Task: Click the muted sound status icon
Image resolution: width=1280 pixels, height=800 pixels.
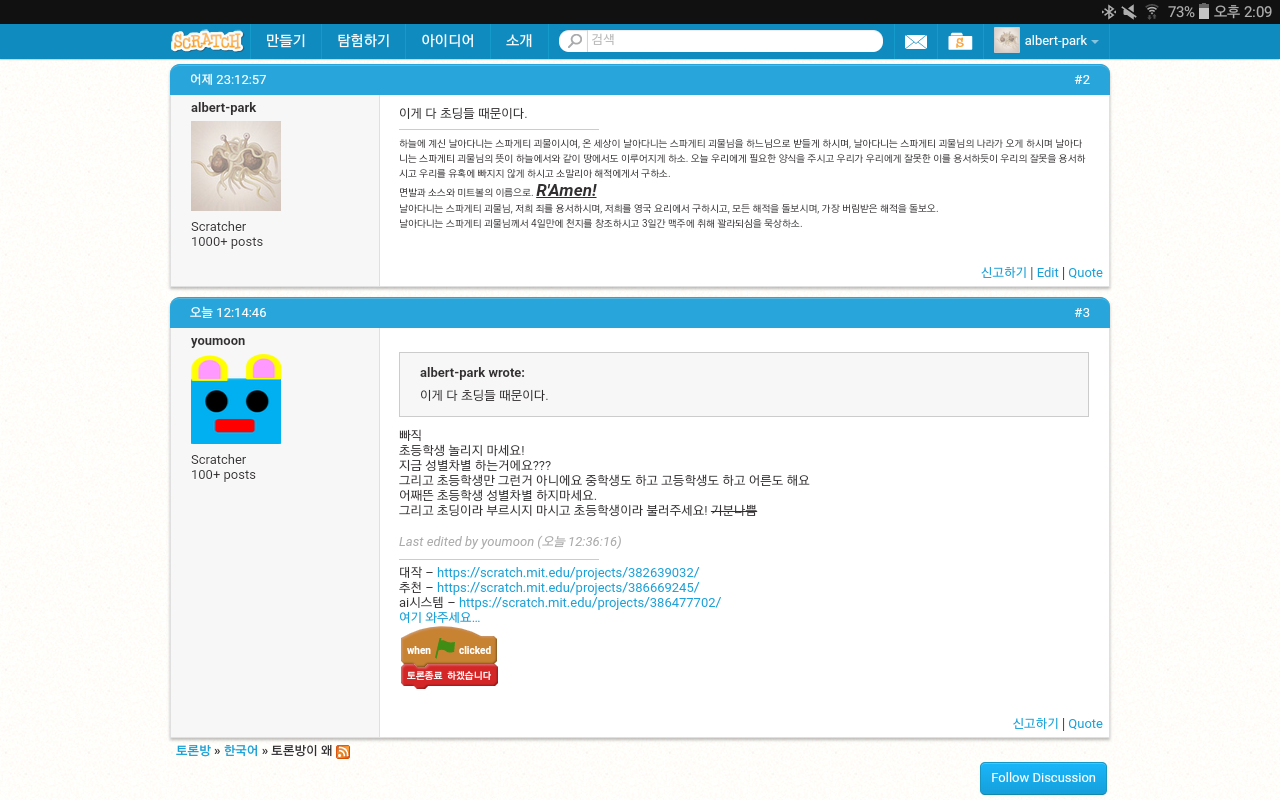Action: pos(1129,12)
